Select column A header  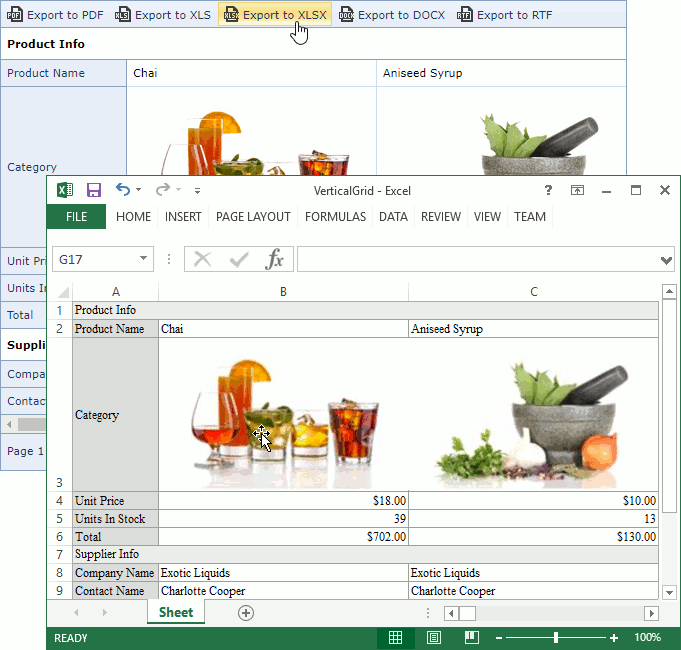click(x=116, y=292)
